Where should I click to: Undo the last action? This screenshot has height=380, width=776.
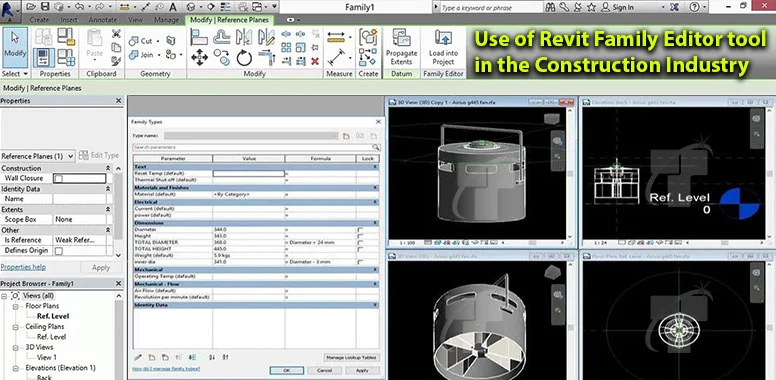tap(79, 7)
